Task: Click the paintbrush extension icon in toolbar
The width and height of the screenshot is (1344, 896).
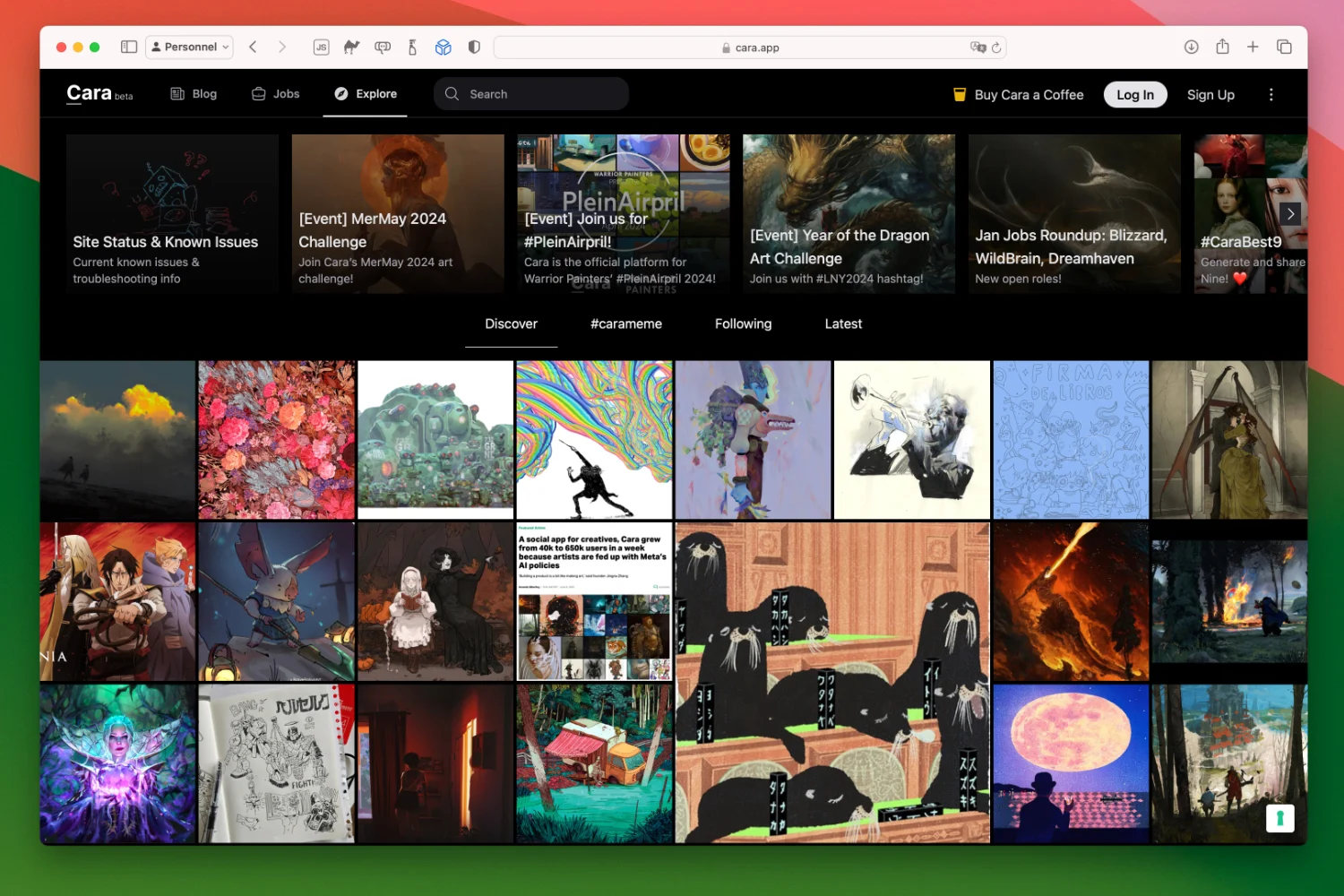Action: [412, 47]
